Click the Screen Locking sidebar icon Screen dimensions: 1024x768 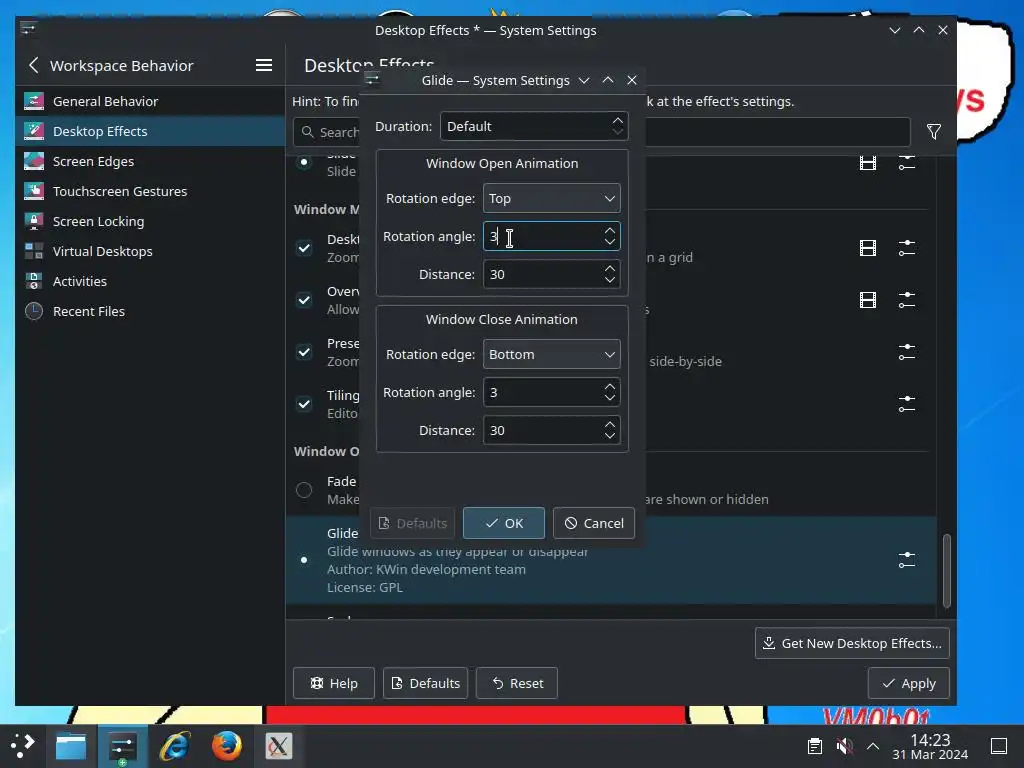click(x=34, y=221)
